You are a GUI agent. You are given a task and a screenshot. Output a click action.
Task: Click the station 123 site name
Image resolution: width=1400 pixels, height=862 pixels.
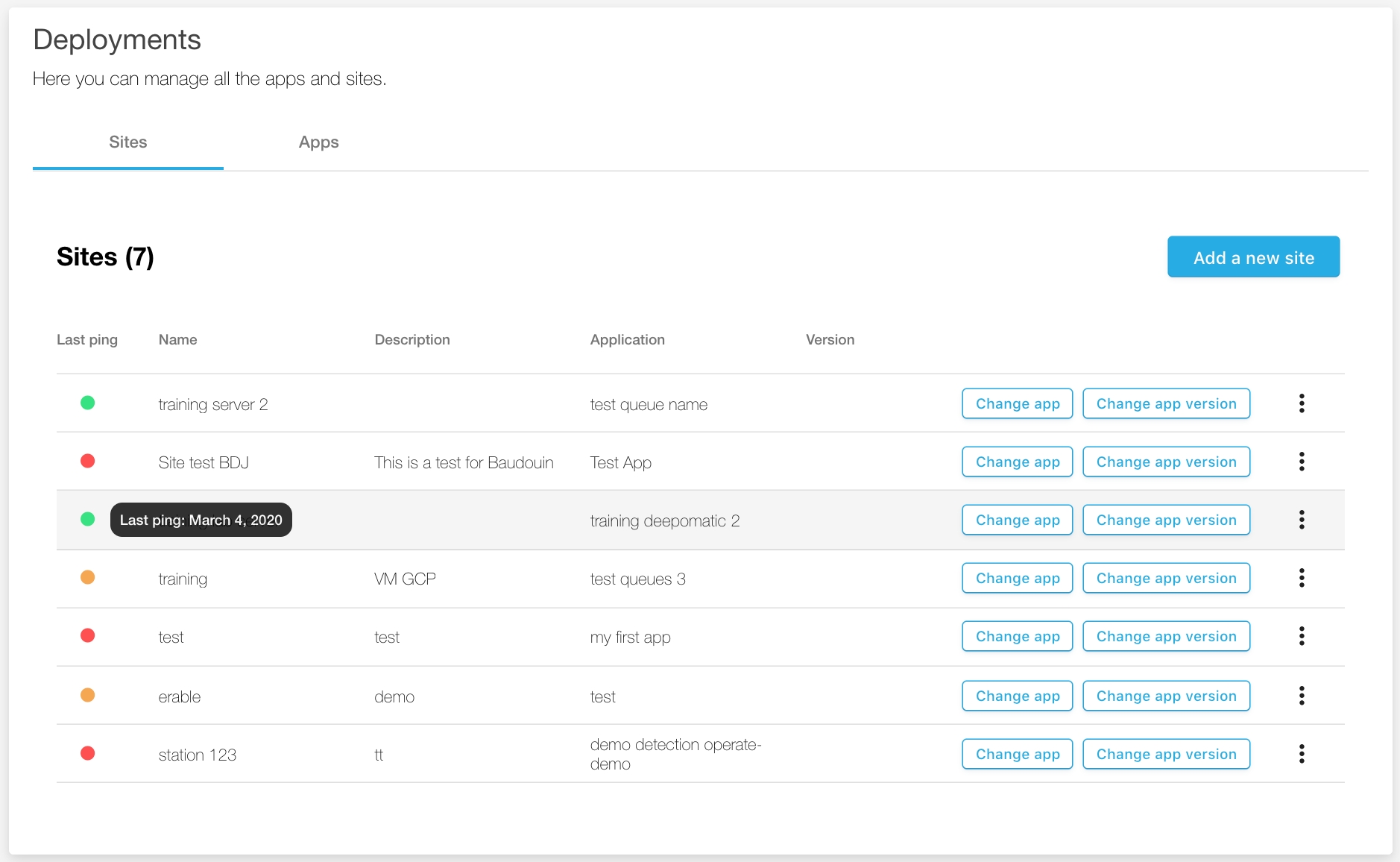(197, 755)
